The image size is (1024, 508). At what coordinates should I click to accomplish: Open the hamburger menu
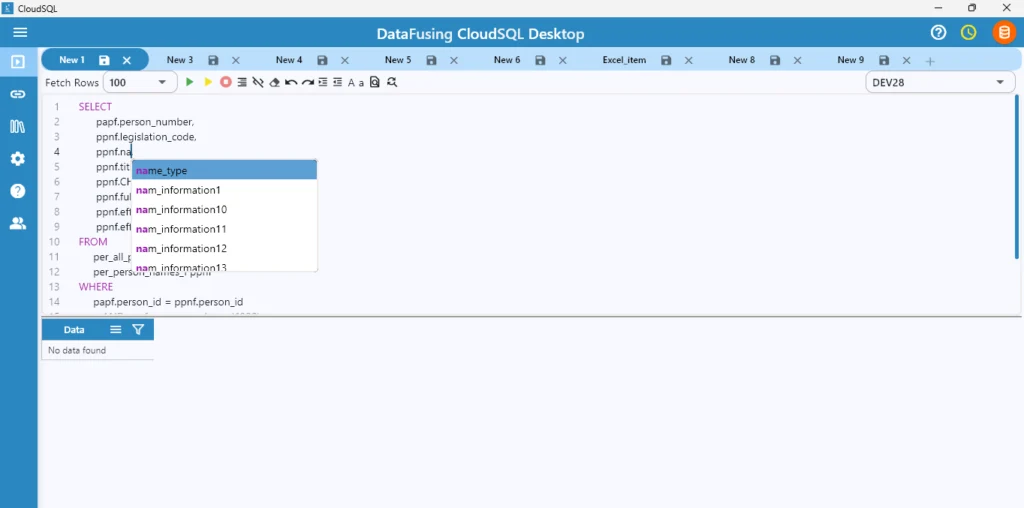point(20,33)
